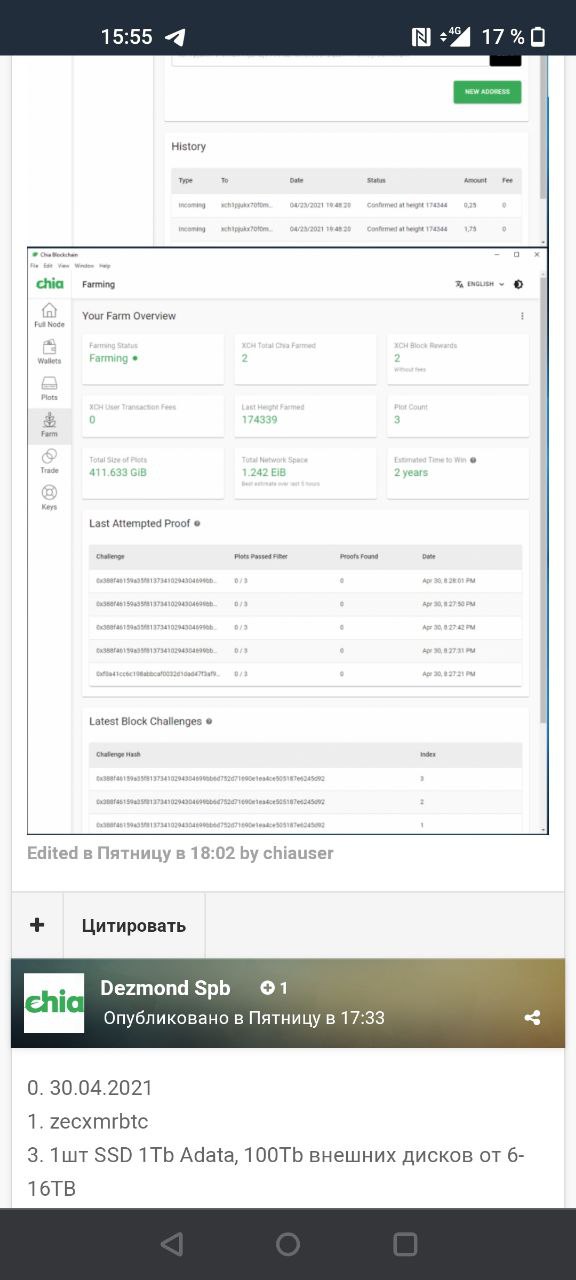Click Total Size of Plots value 411.633 GiB
This screenshot has height=1280, width=576.
click(x=118, y=472)
